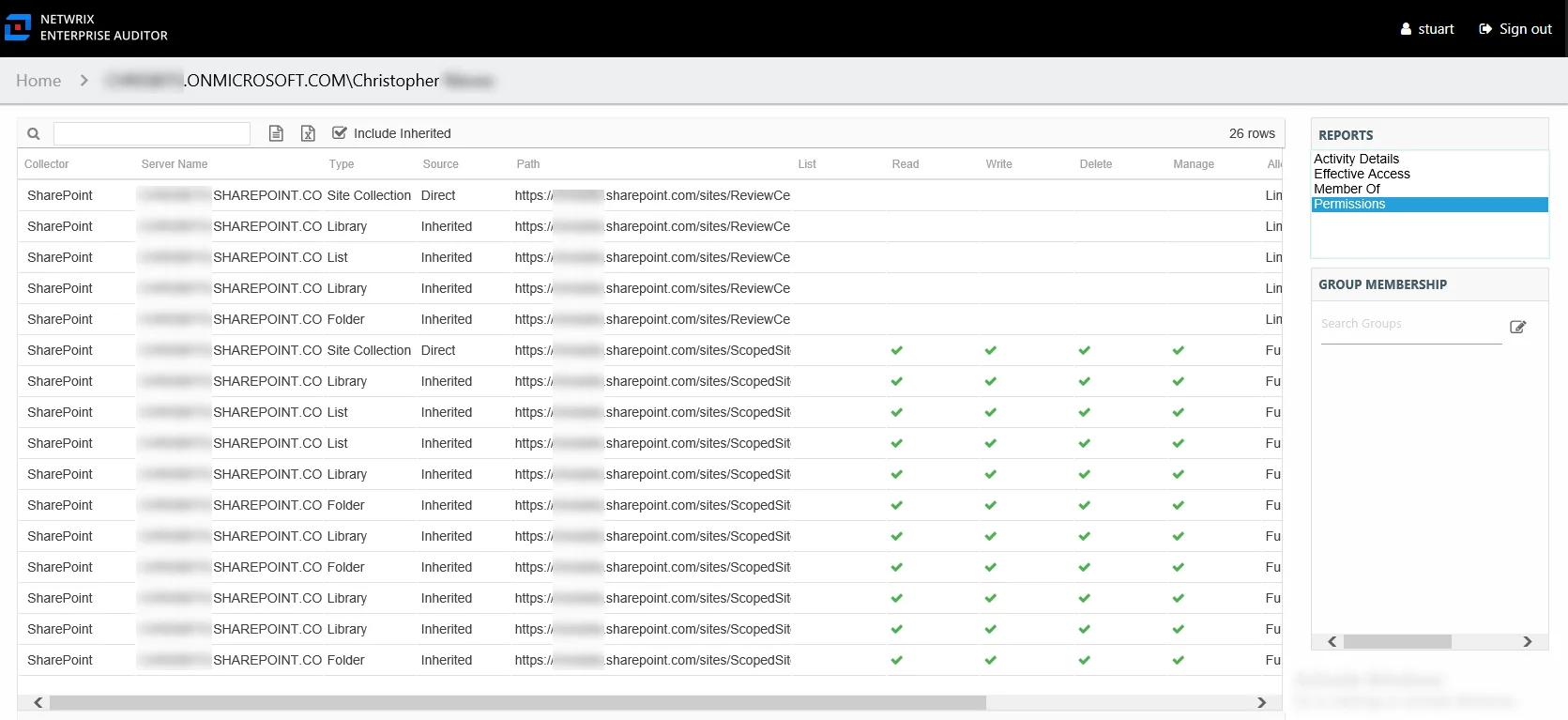Click the REPORTS panel heading

(1346, 135)
